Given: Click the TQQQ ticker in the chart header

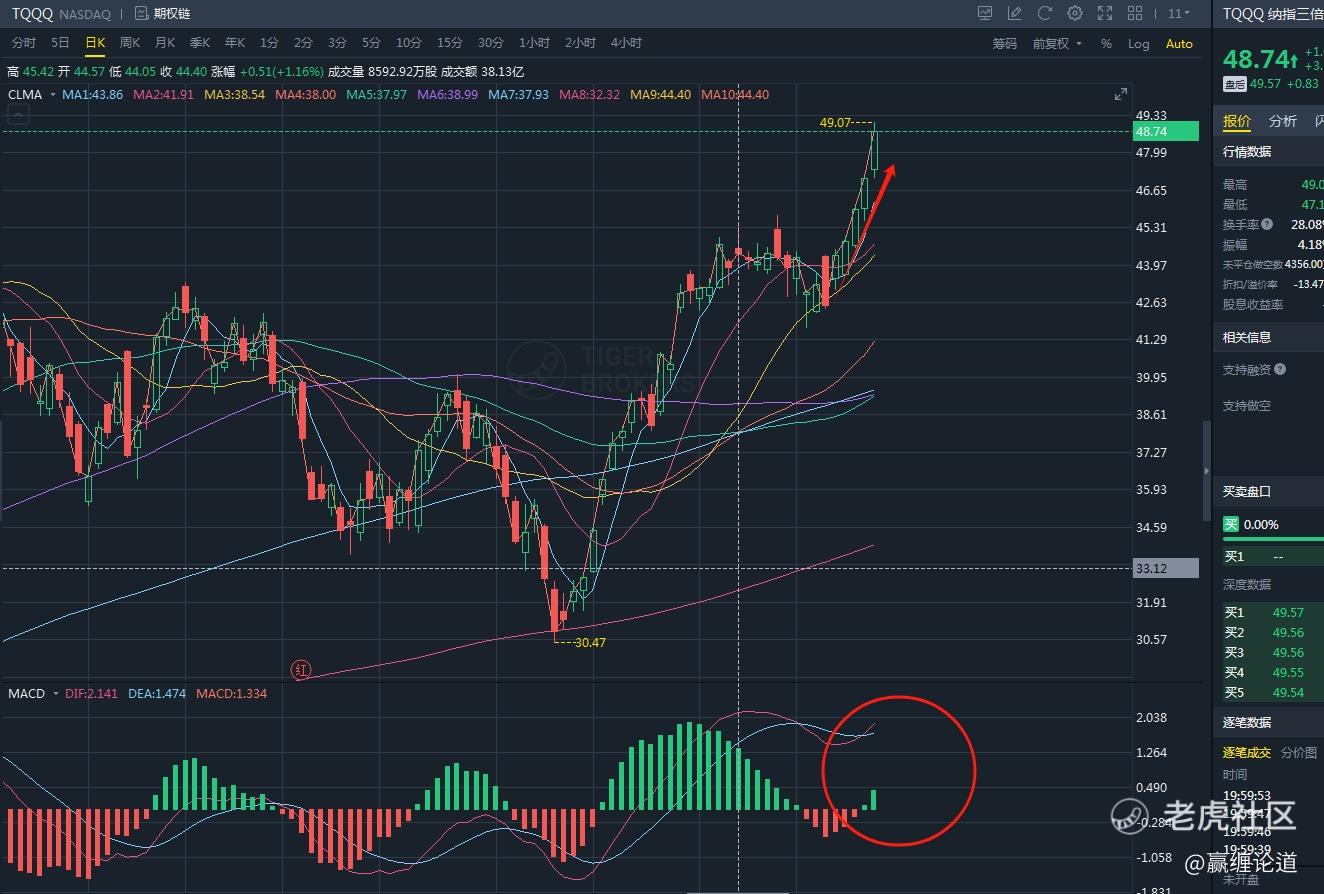Looking at the screenshot, I should pos(33,14).
